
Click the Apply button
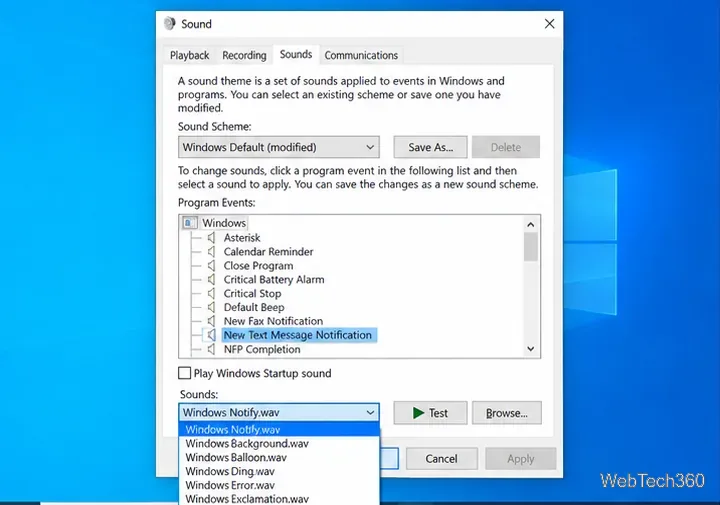pos(521,459)
